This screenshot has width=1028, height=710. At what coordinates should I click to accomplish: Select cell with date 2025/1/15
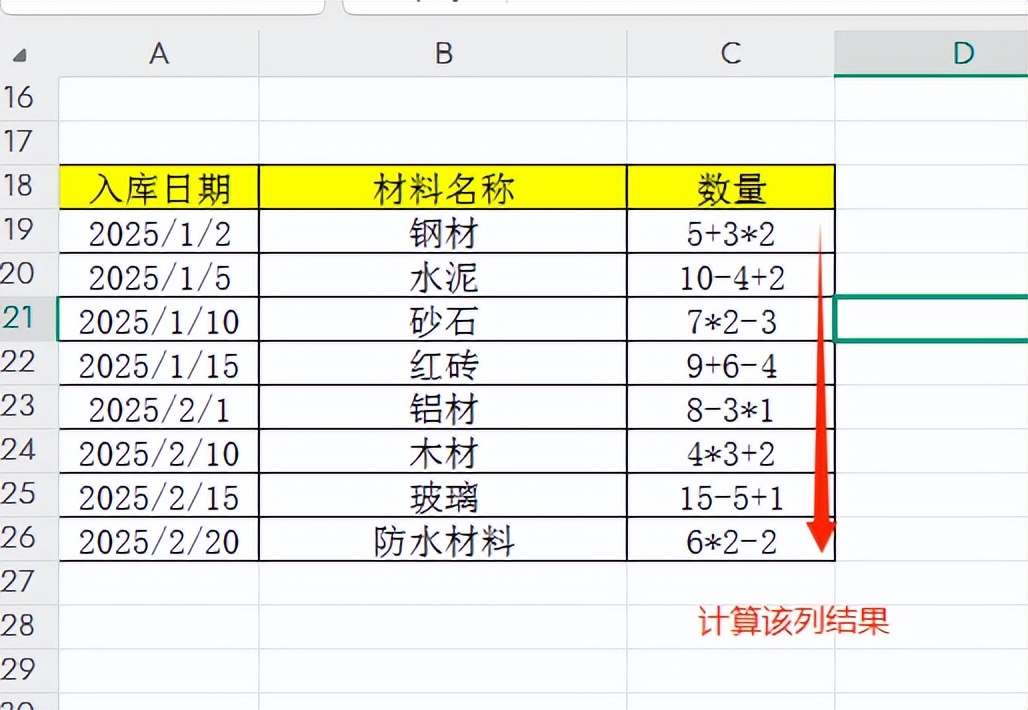159,363
